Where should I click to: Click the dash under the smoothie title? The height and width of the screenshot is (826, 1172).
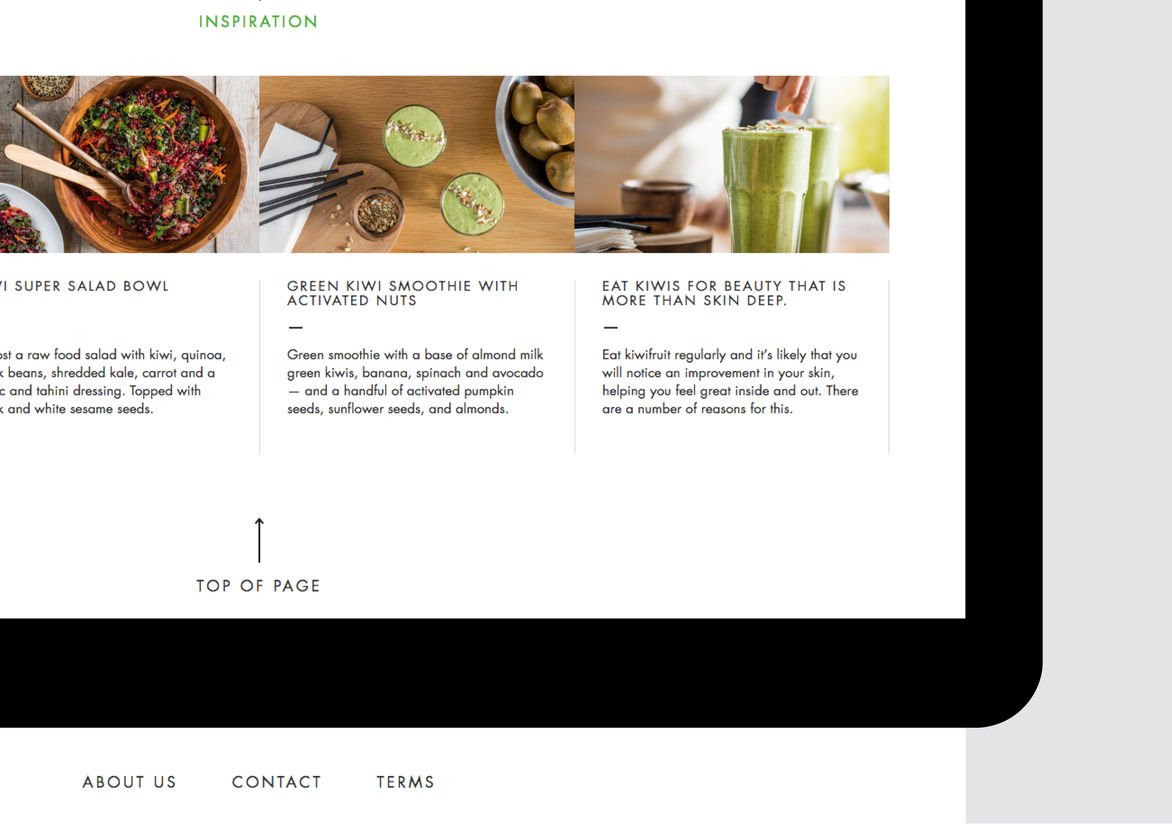click(295, 327)
